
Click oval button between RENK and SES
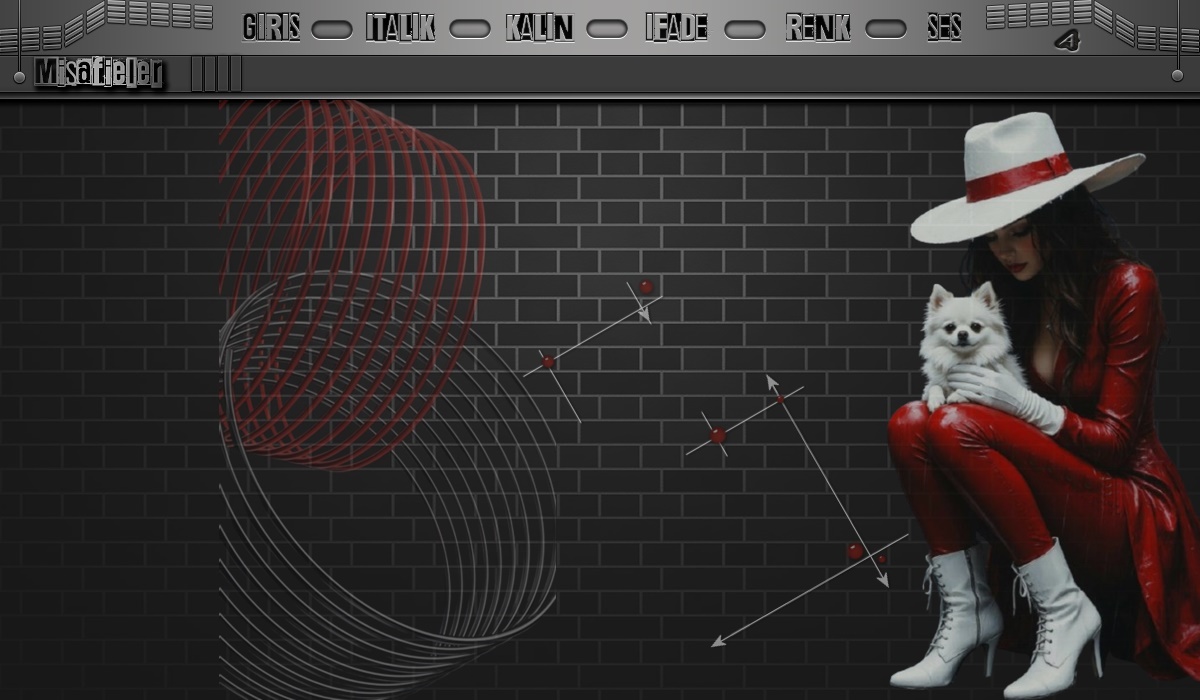tap(886, 30)
